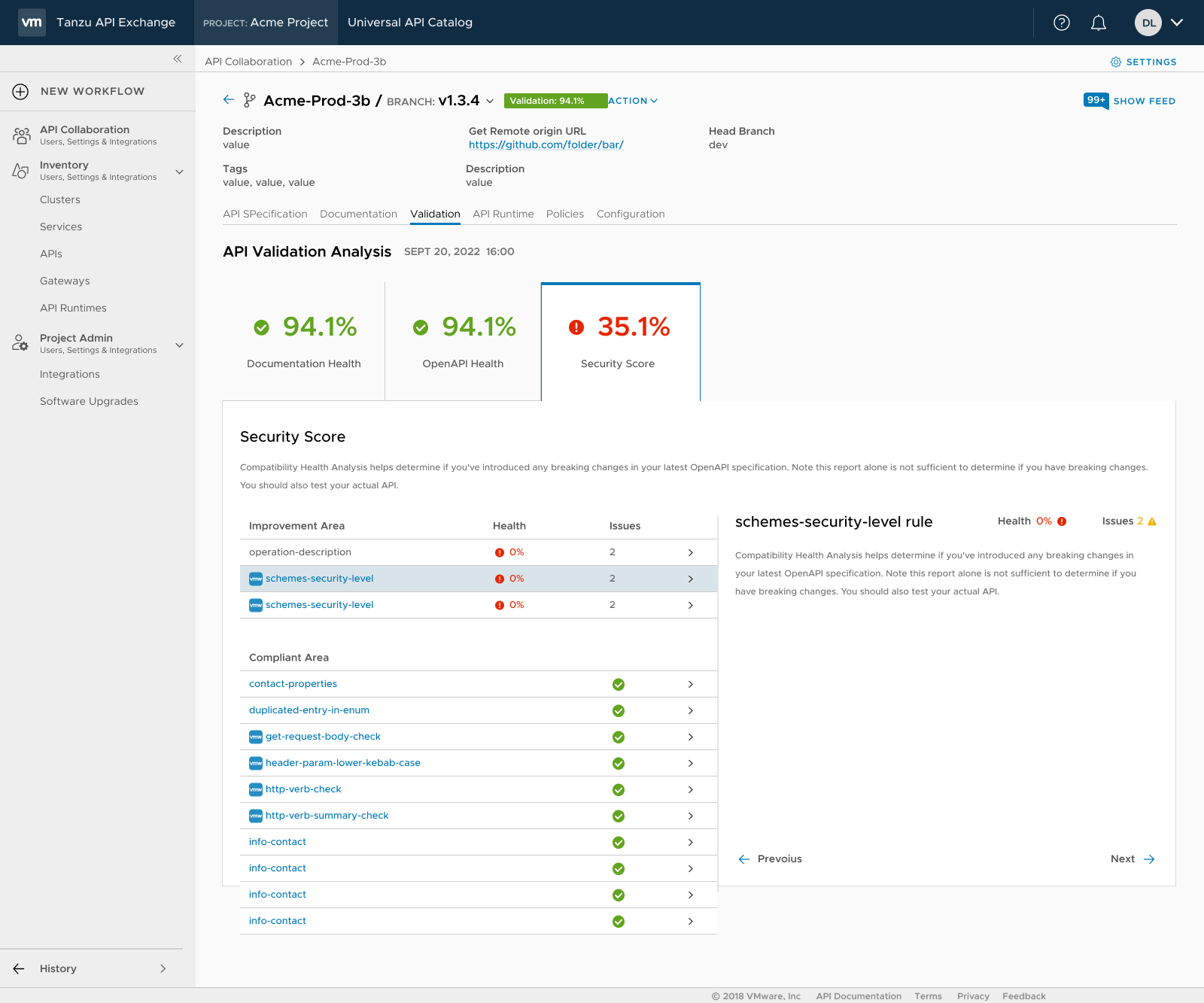Click the Documentation Health green check icon

[261, 327]
